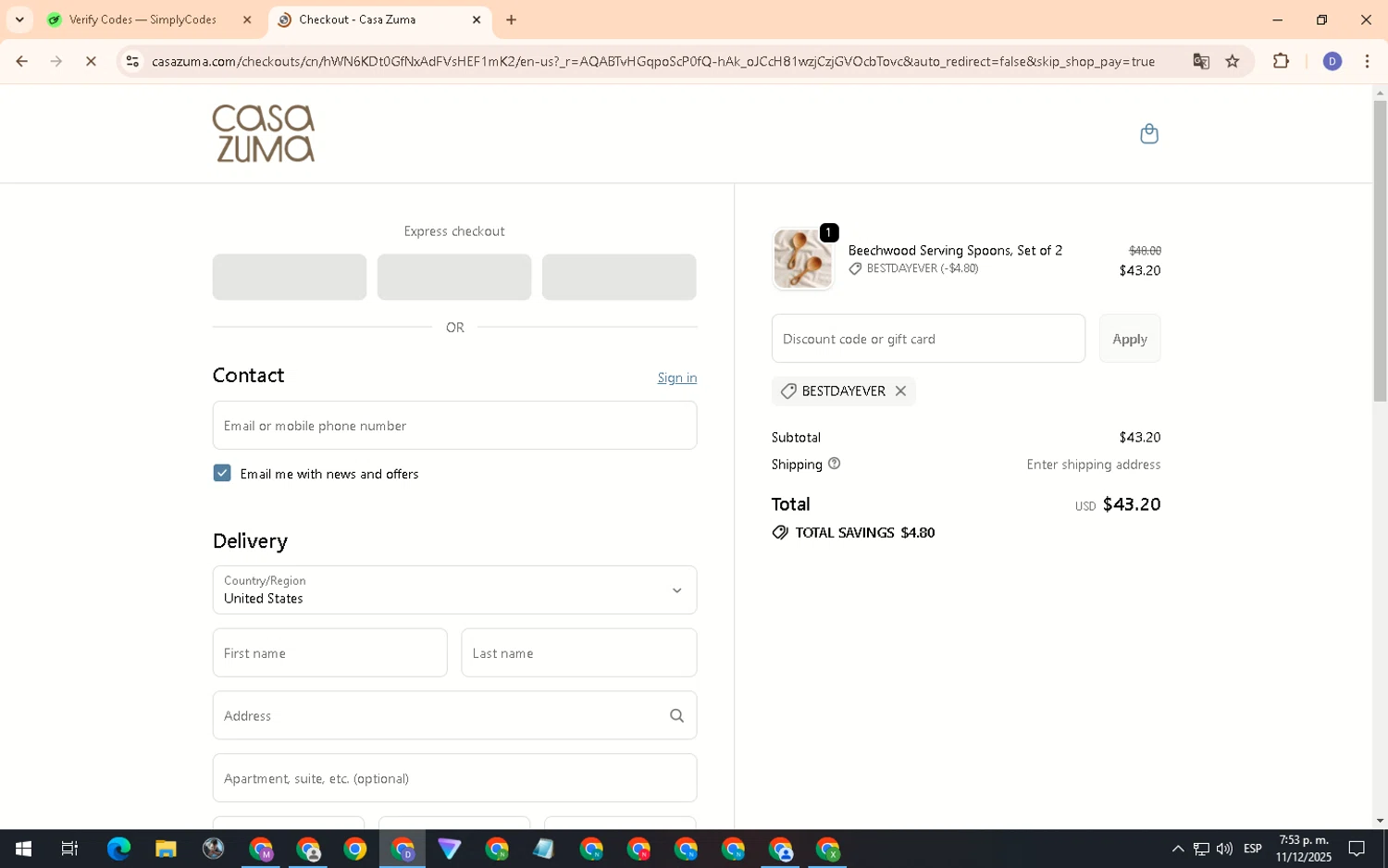Viewport: 1388px width, 868px height.
Task: Click the Last name field
Action: click(579, 652)
